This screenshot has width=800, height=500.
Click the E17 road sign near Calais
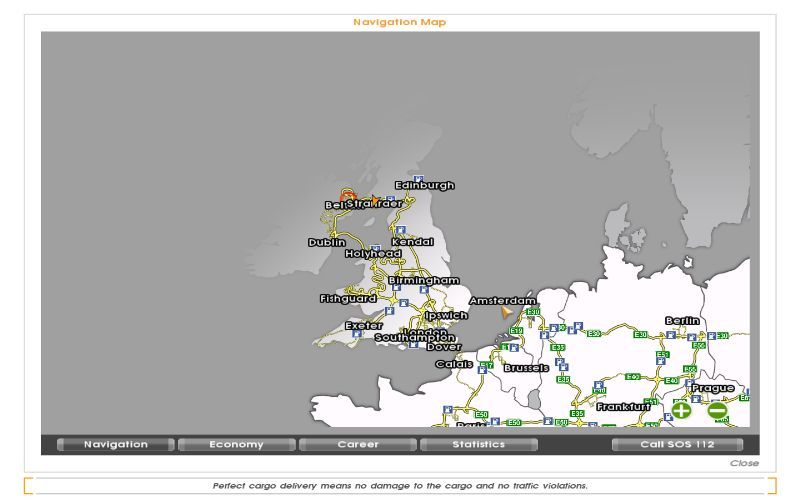click(x=489, y=365)
